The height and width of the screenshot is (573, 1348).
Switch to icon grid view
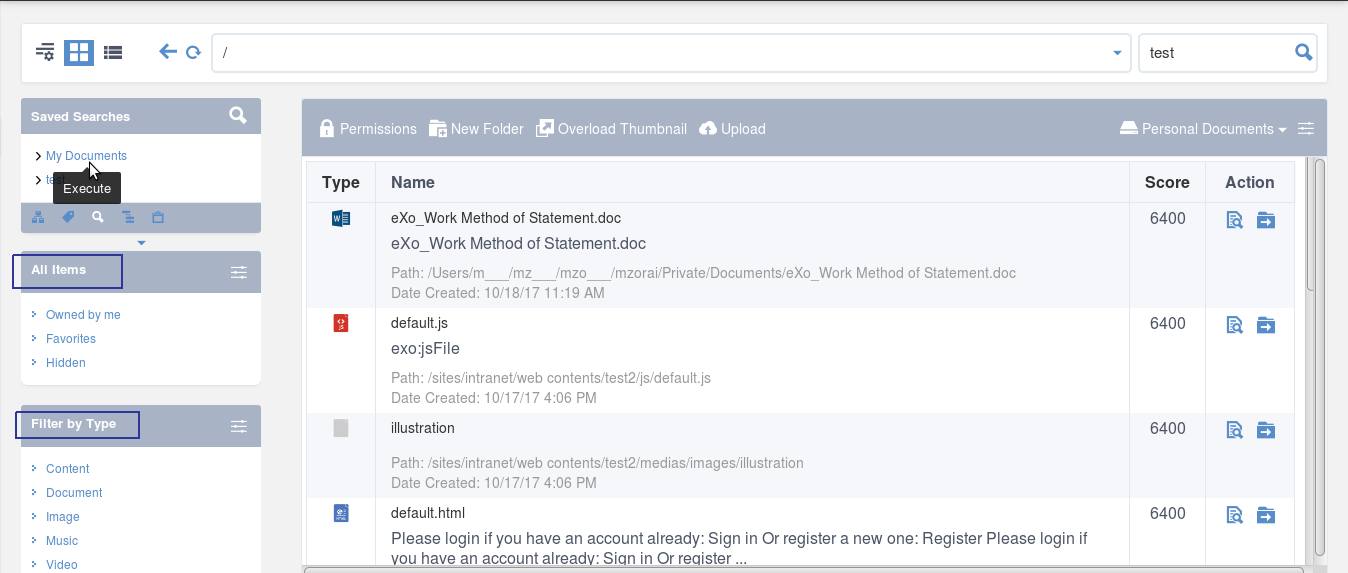point(79,52)
